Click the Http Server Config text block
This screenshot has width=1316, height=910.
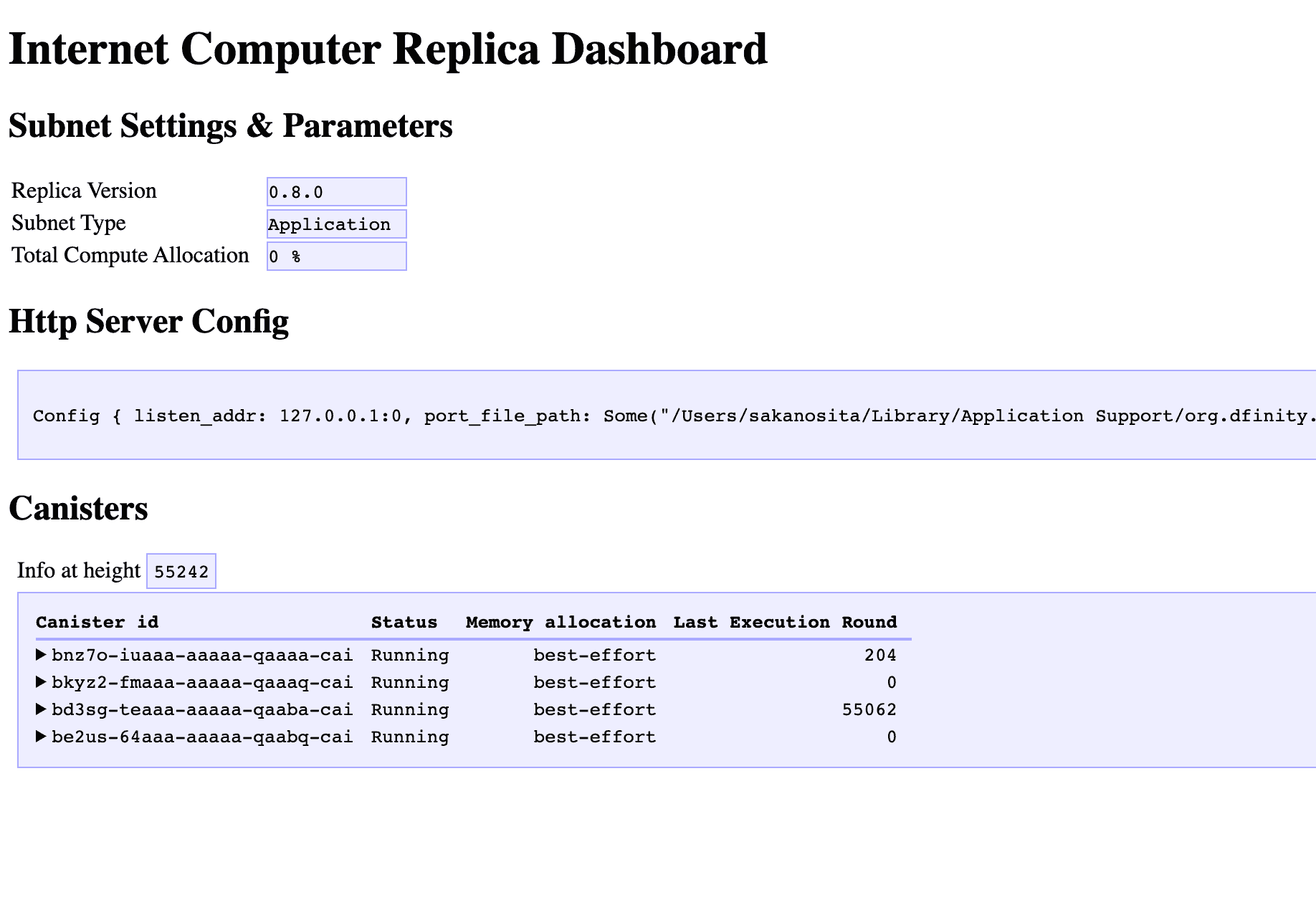point(667,416)
